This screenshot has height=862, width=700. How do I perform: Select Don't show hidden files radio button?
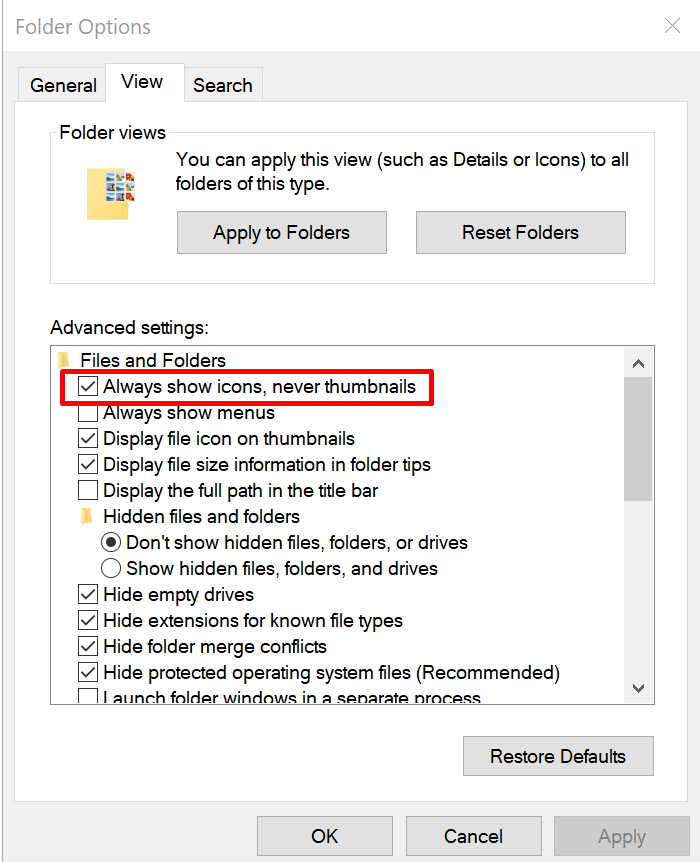[112, 542]
